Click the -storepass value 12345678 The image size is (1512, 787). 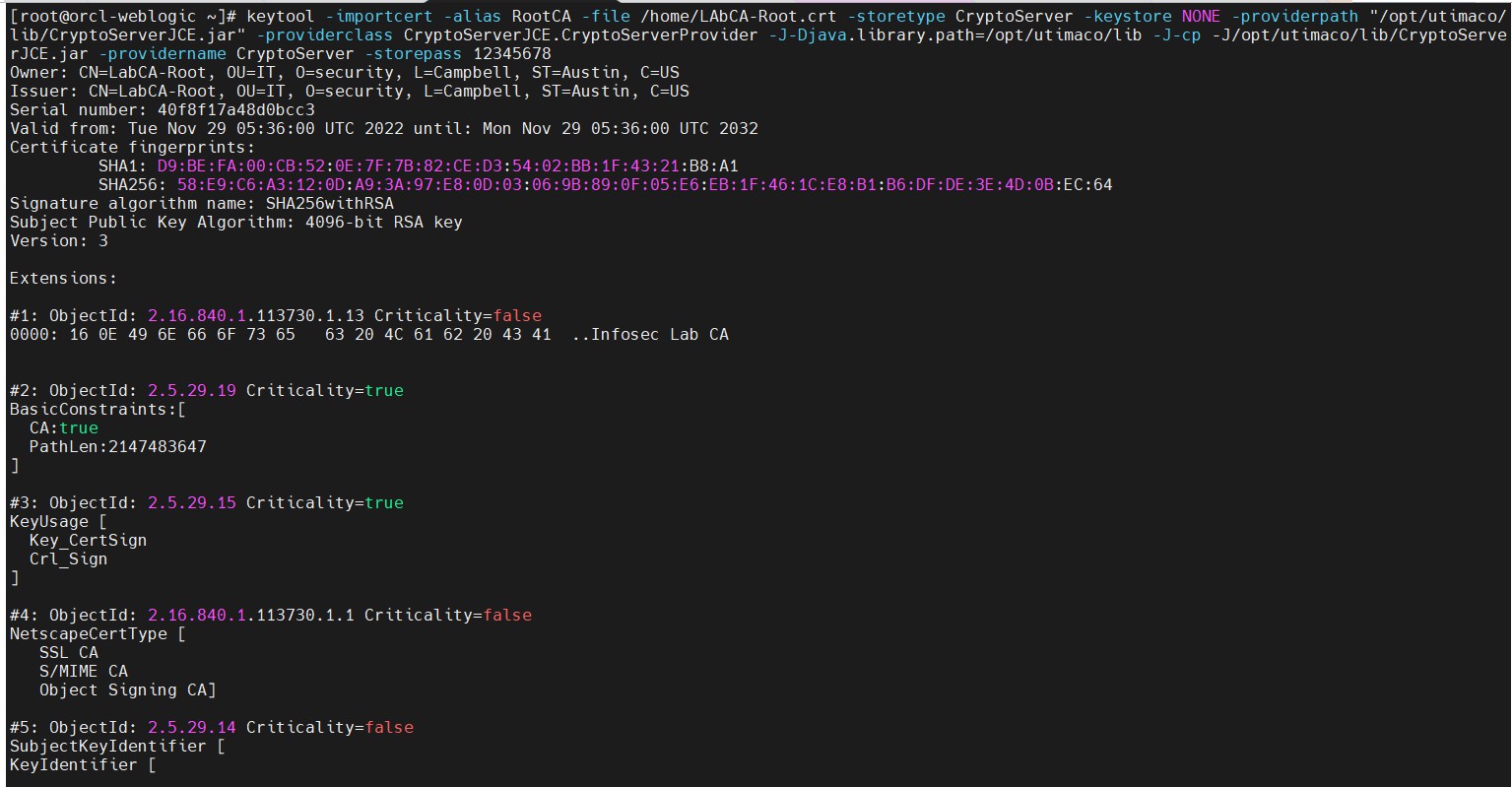[x=512, y=54]
